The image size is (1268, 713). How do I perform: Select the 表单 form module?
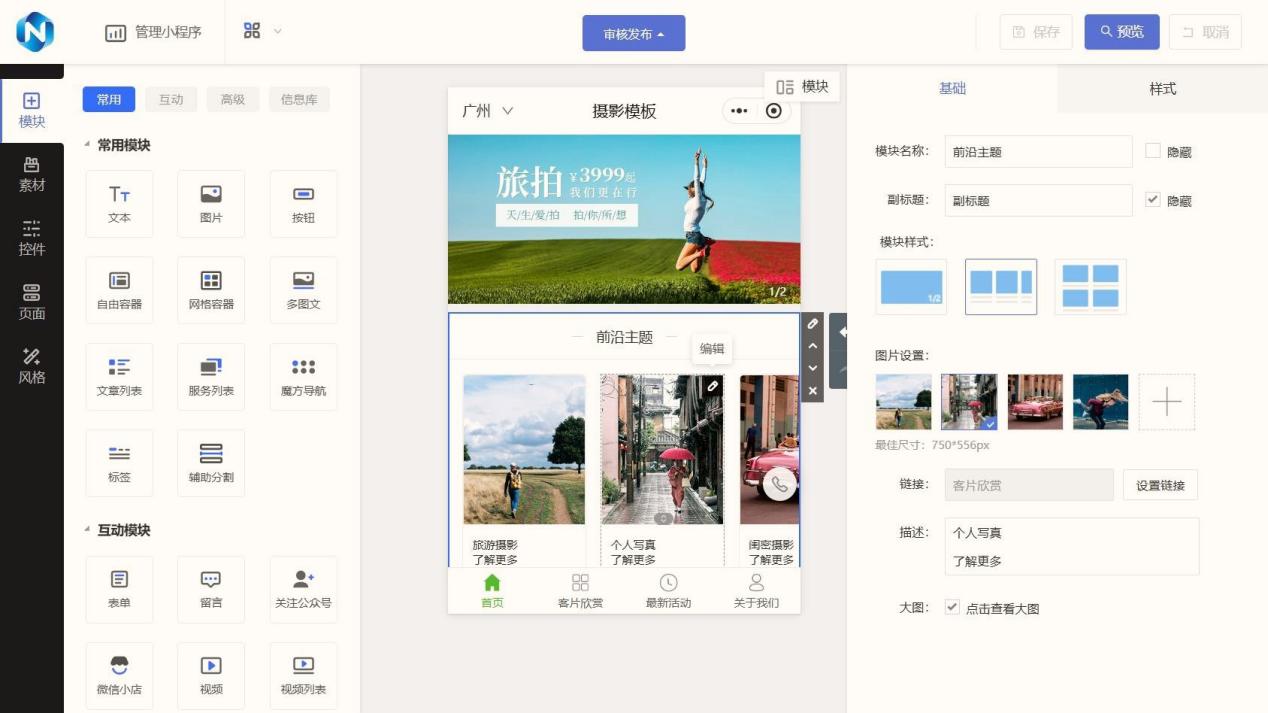pos(119,589)
